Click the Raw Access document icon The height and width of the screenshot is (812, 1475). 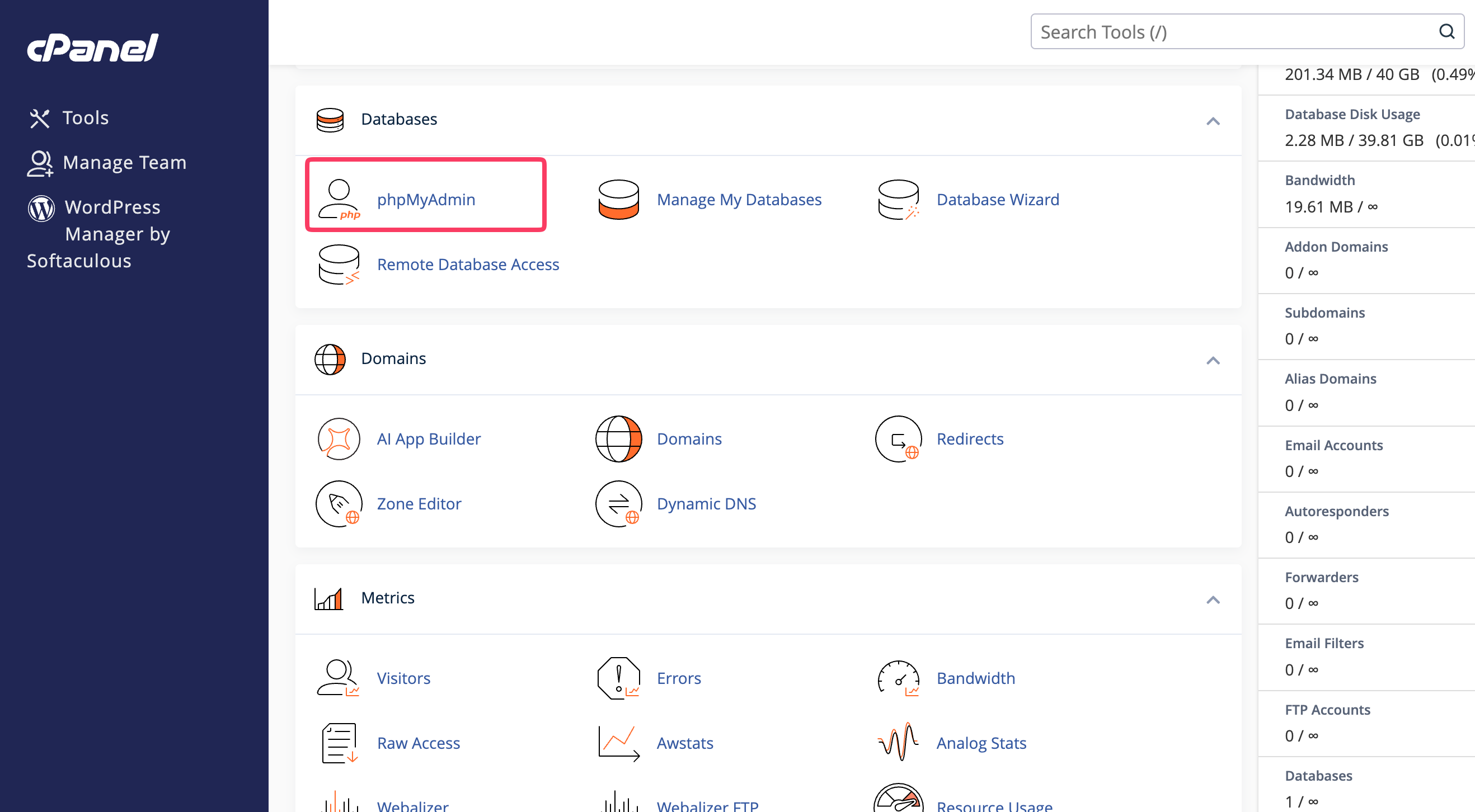[x=340, y=743]
